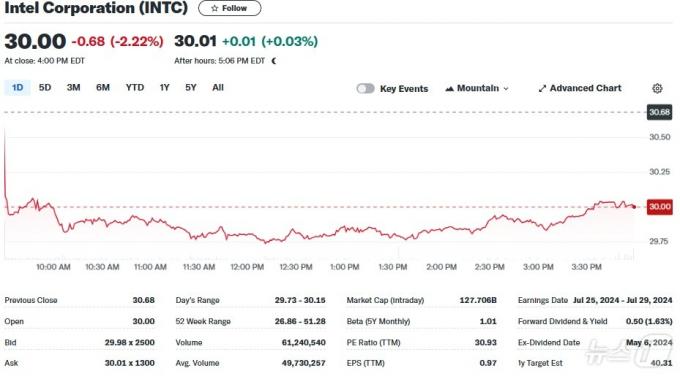
Task: Click Forward Dividend & Yield value 0.50 (1.63%)
Action: coord(649,321)
